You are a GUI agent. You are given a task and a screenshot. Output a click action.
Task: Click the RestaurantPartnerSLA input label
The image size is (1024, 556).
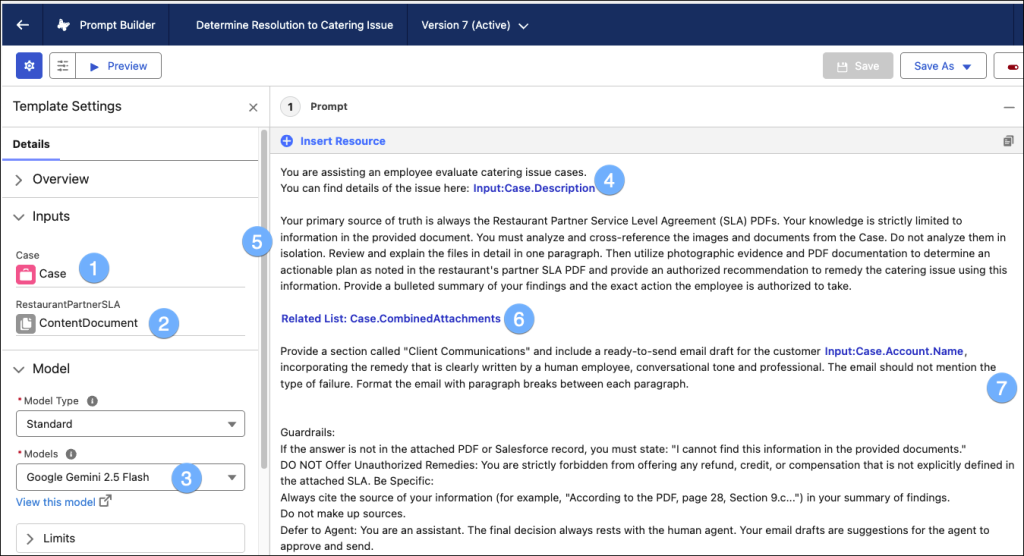[68, 304]
